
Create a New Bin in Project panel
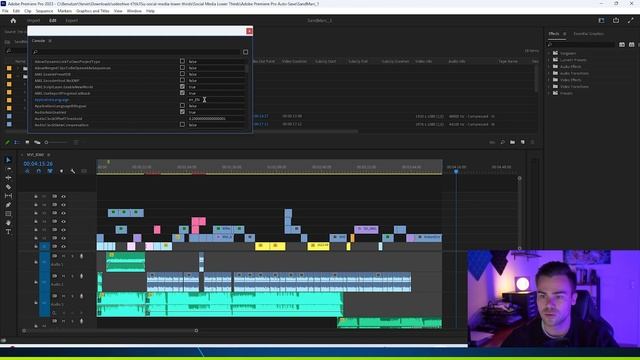point(512,142)
